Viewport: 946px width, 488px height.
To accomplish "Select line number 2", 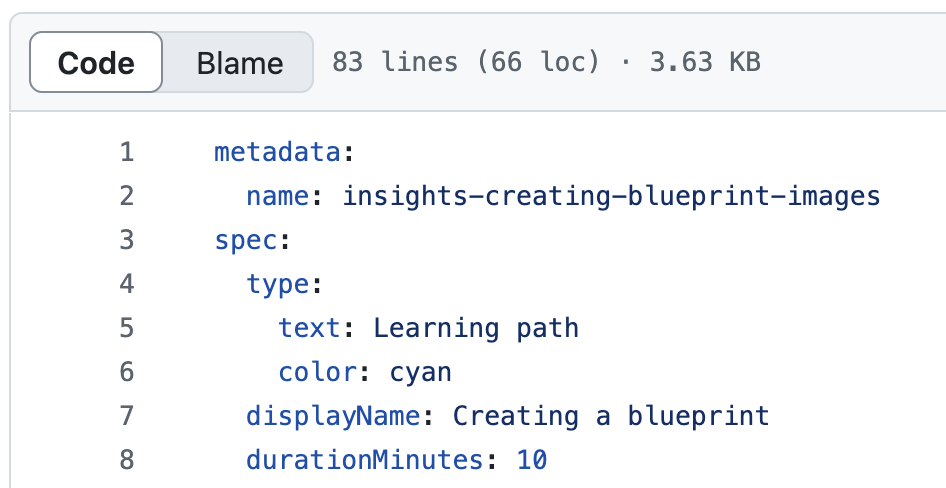I will click(126, 197).
